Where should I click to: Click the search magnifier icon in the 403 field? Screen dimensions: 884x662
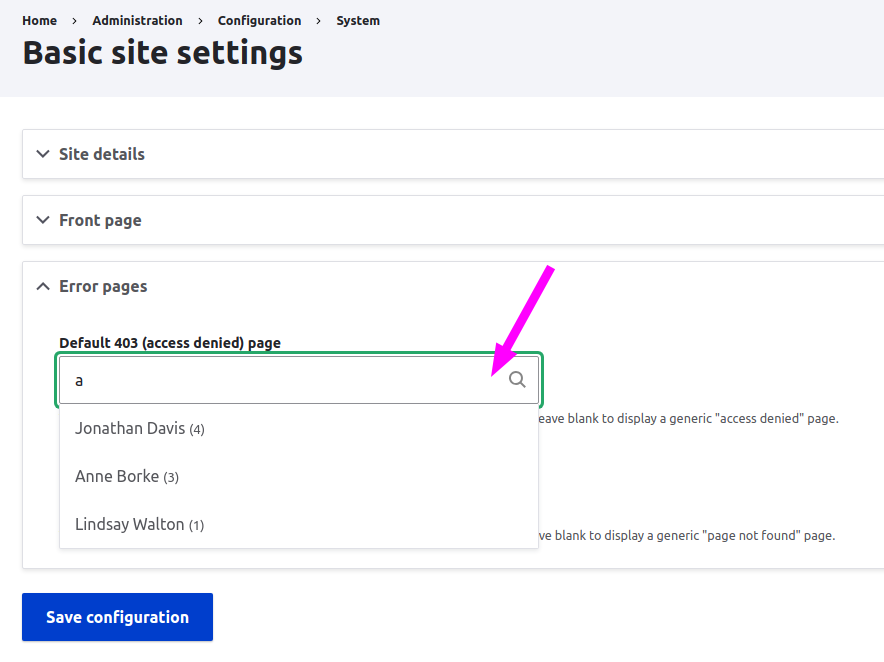(517, 379)
